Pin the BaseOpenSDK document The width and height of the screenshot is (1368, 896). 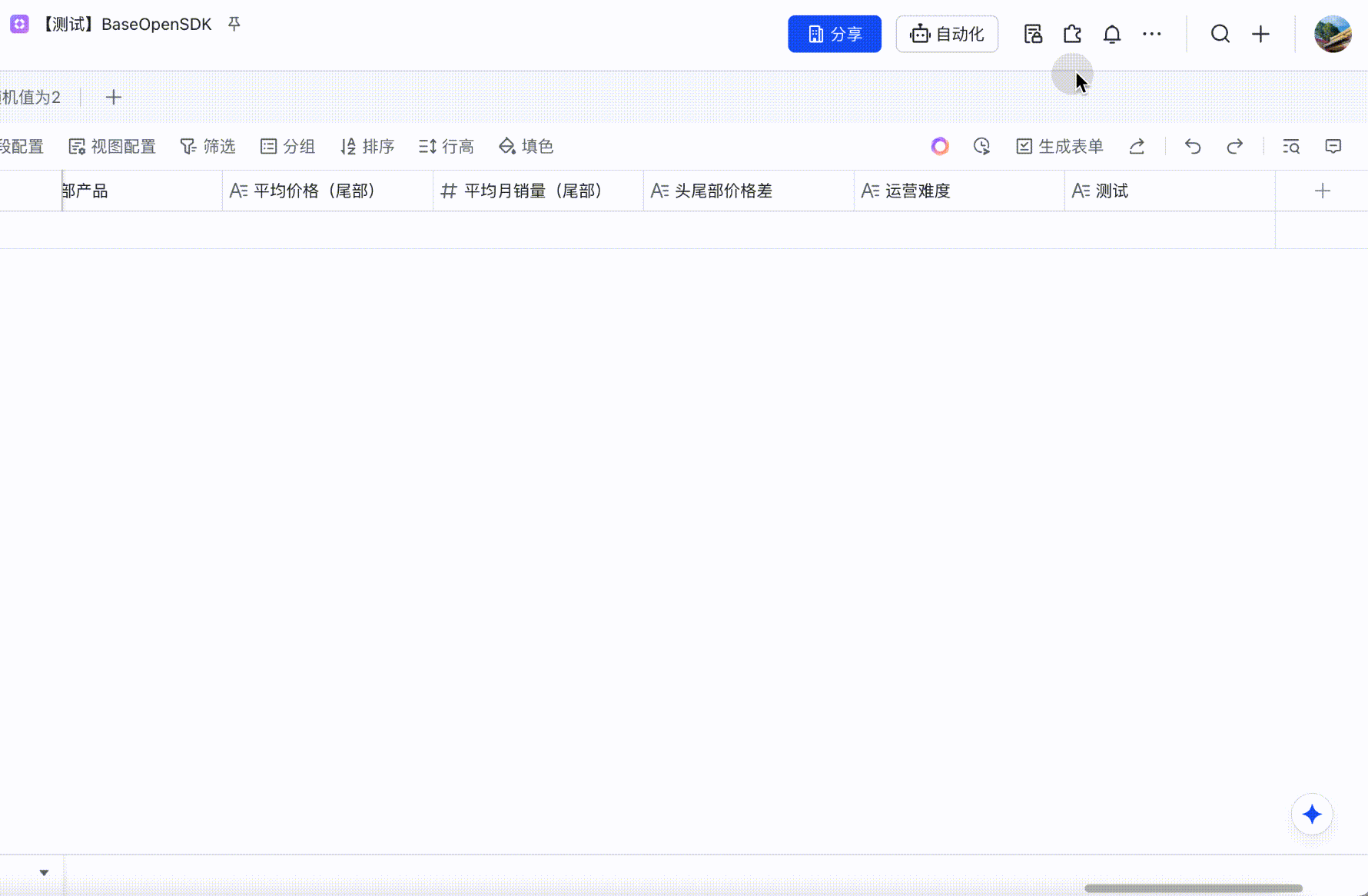(234, 25)
